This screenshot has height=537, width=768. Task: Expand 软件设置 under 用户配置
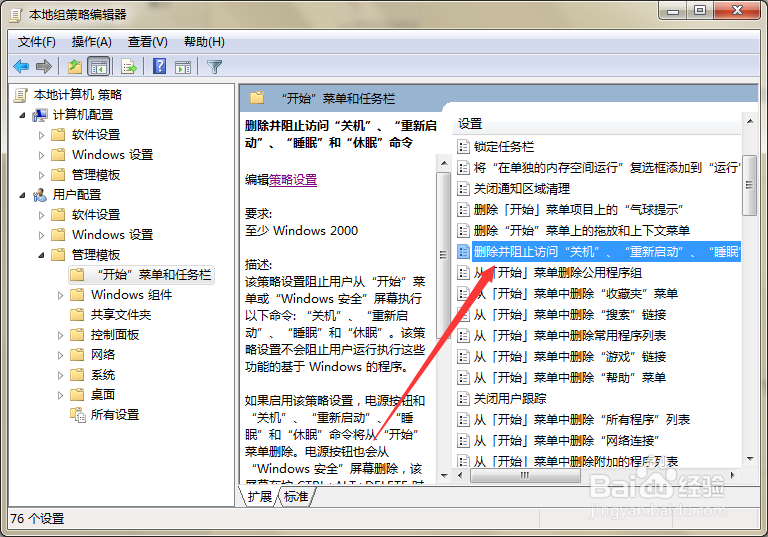click(x=41, y=215)
